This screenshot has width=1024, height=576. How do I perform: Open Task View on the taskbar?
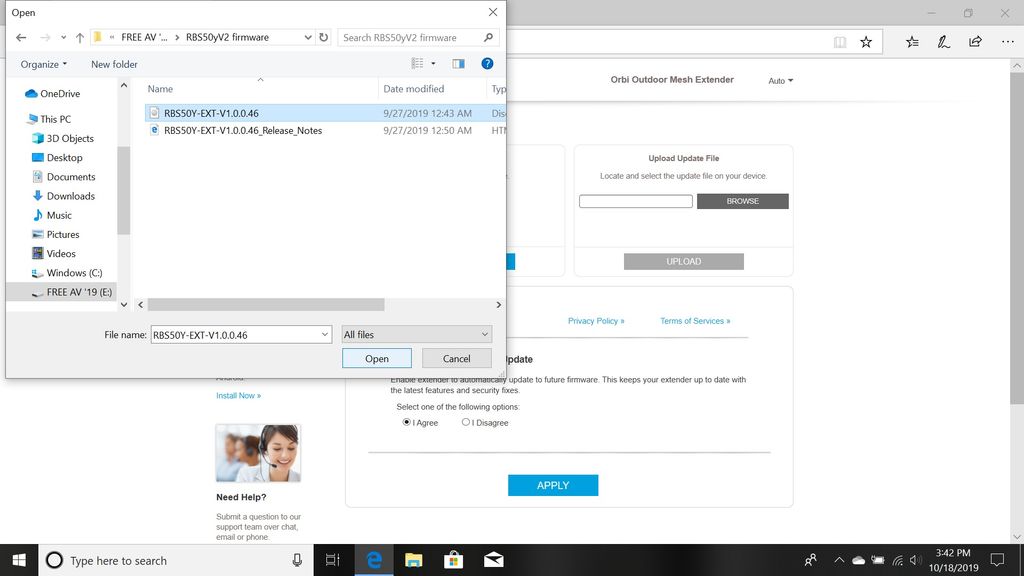tap(332, 560)
